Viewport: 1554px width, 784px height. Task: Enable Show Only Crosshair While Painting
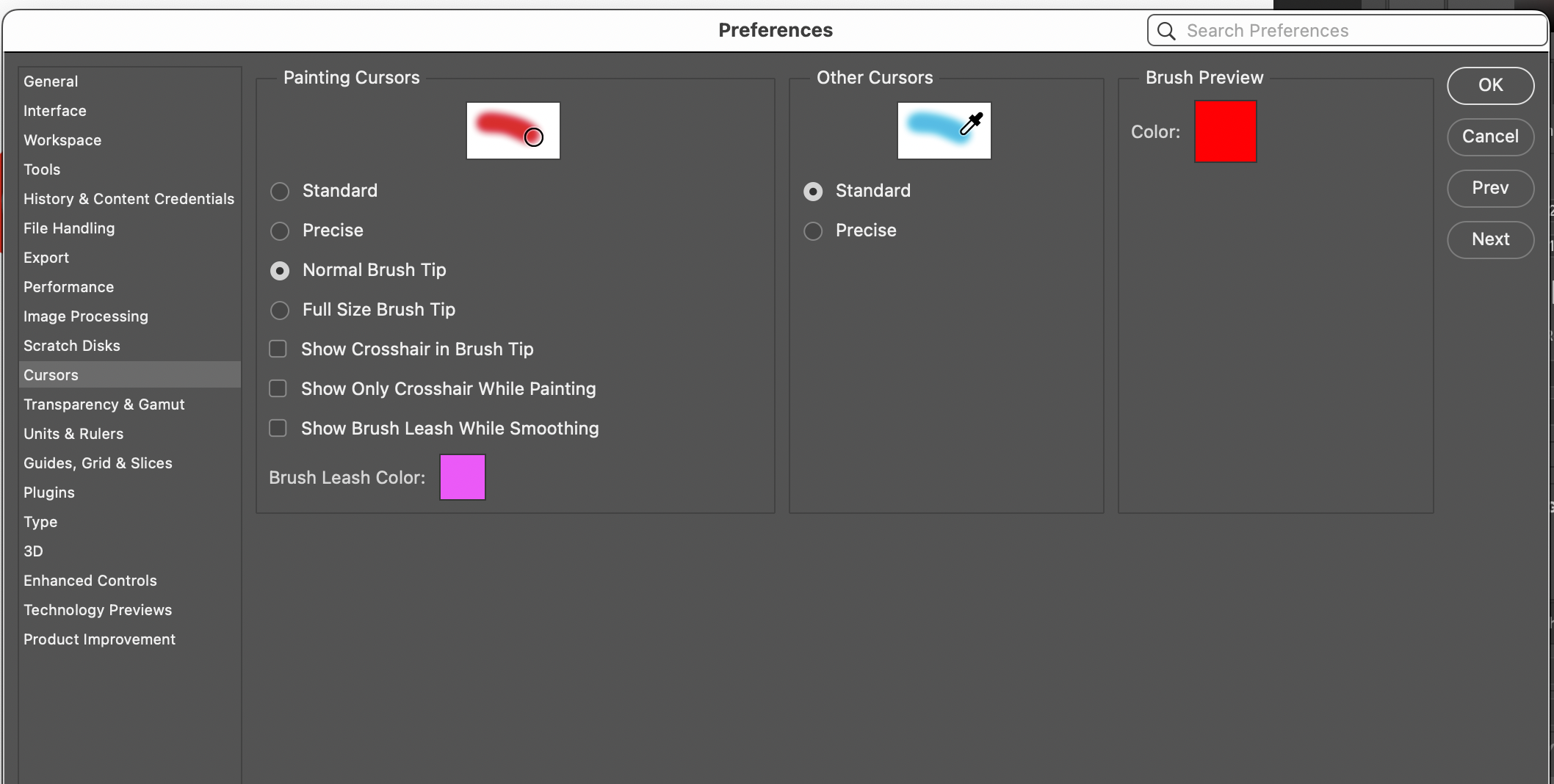point(278,388)
